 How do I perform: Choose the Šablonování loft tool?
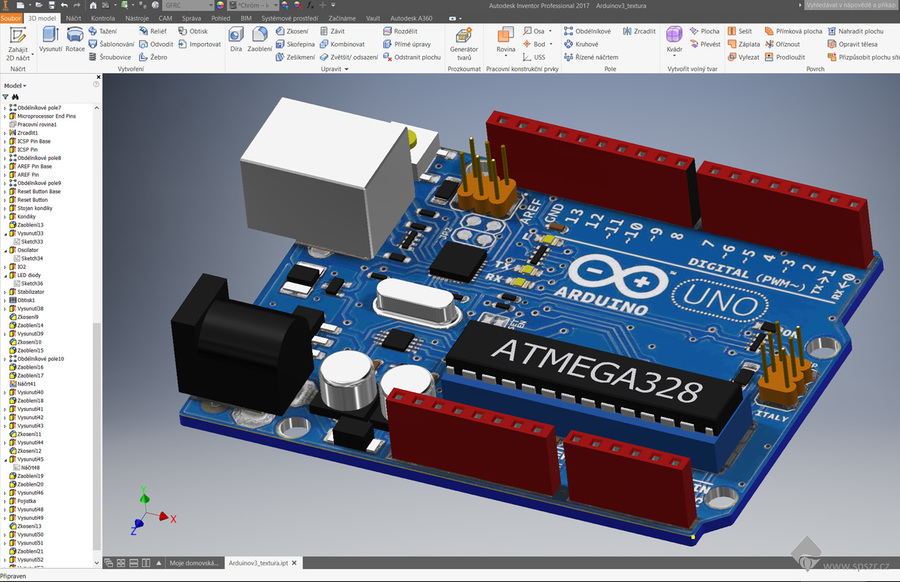pyautogui.click(x=111, y=44)
